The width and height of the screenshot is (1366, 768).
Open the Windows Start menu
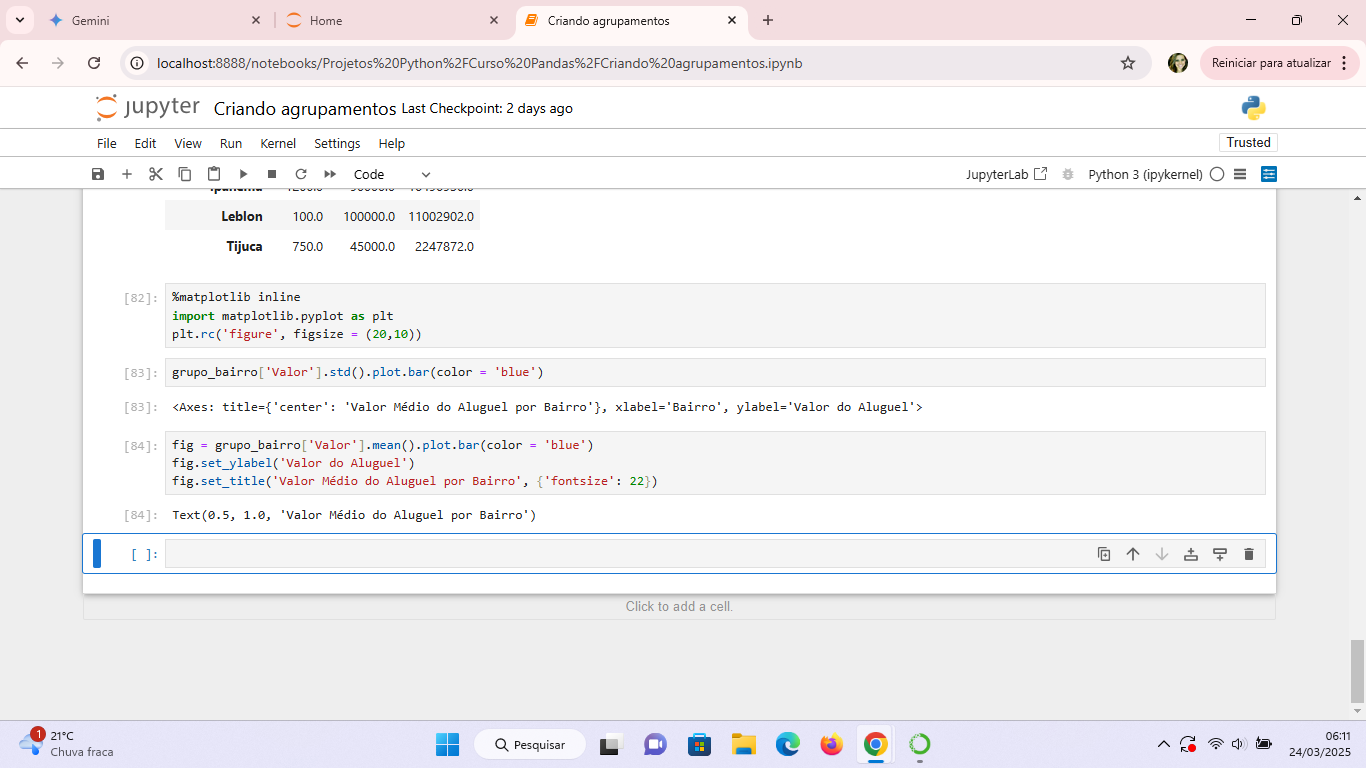click(x=447, y=744)
